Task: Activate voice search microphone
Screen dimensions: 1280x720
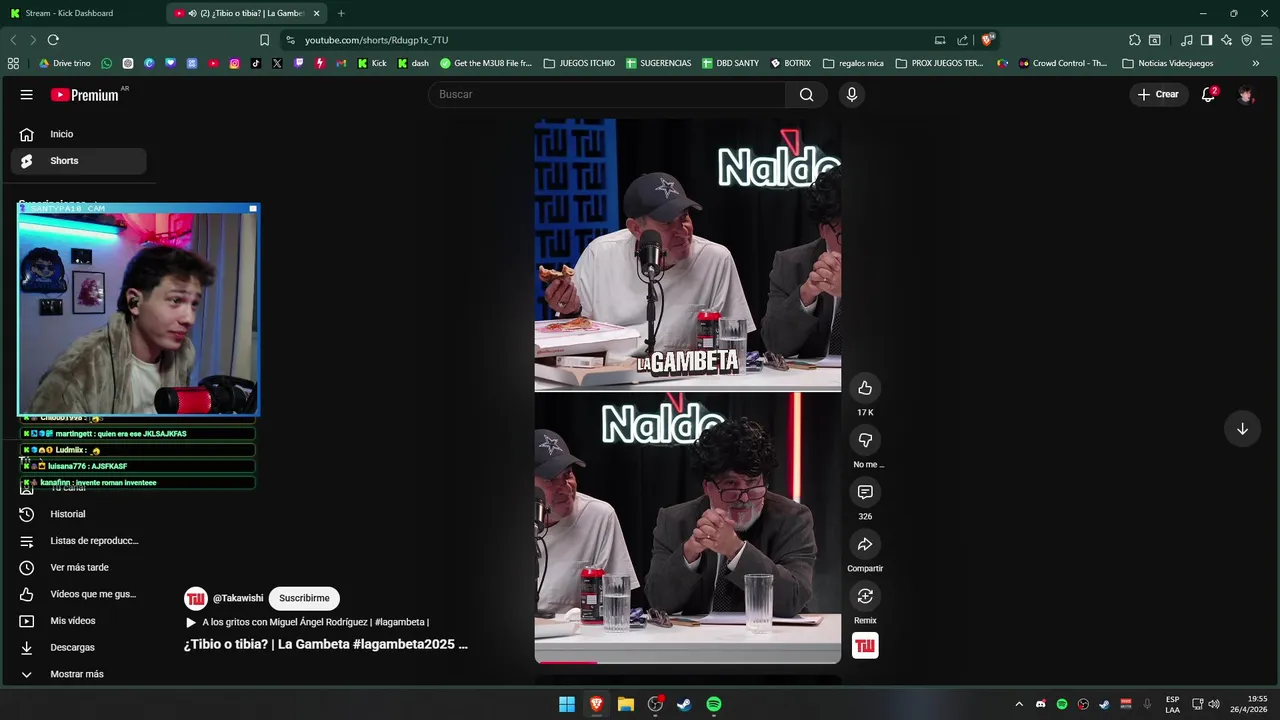Action: point(851,94)
